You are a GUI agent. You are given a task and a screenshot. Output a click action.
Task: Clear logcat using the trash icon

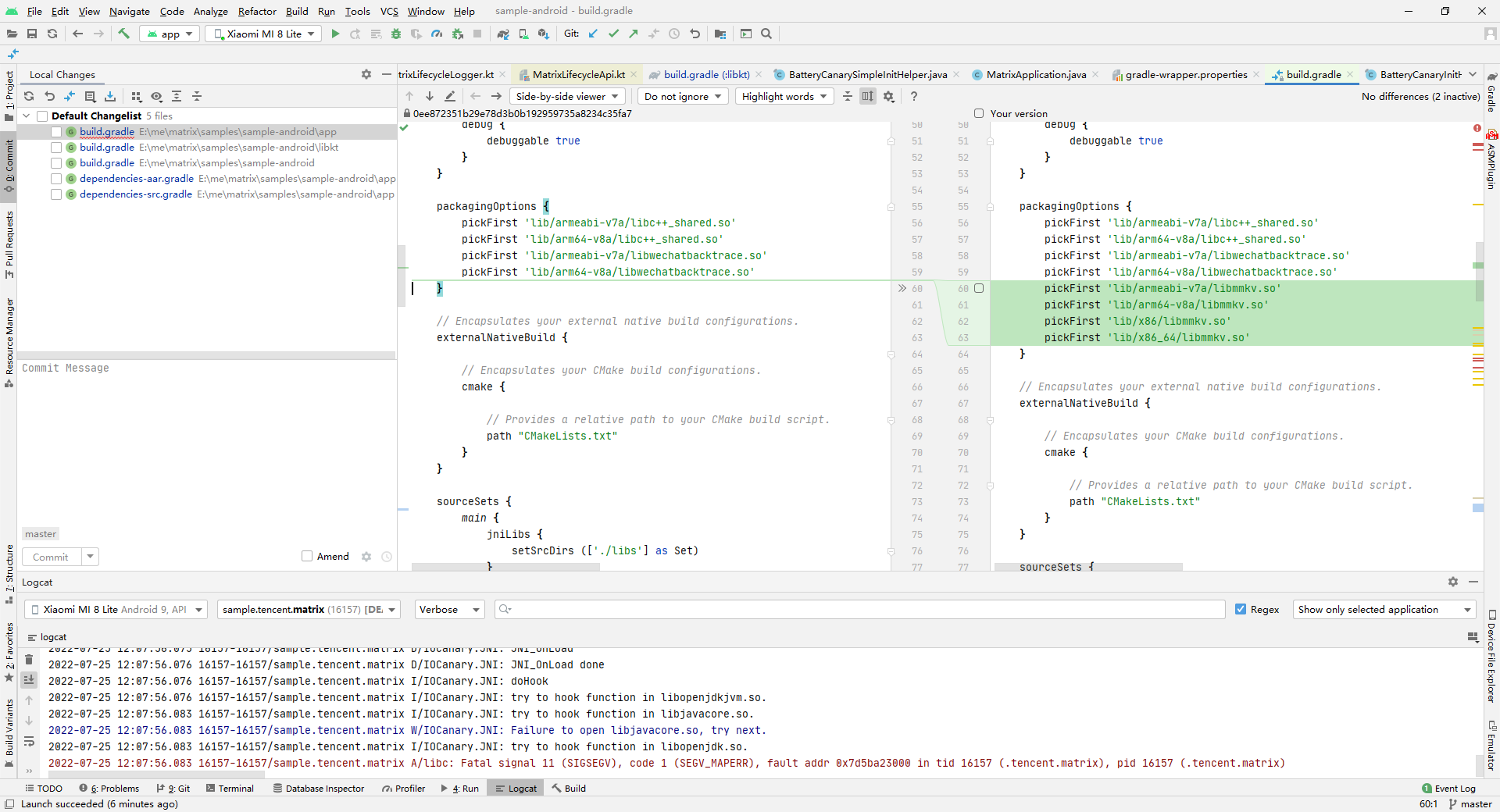pyautogui.click(x=29, y=660)
